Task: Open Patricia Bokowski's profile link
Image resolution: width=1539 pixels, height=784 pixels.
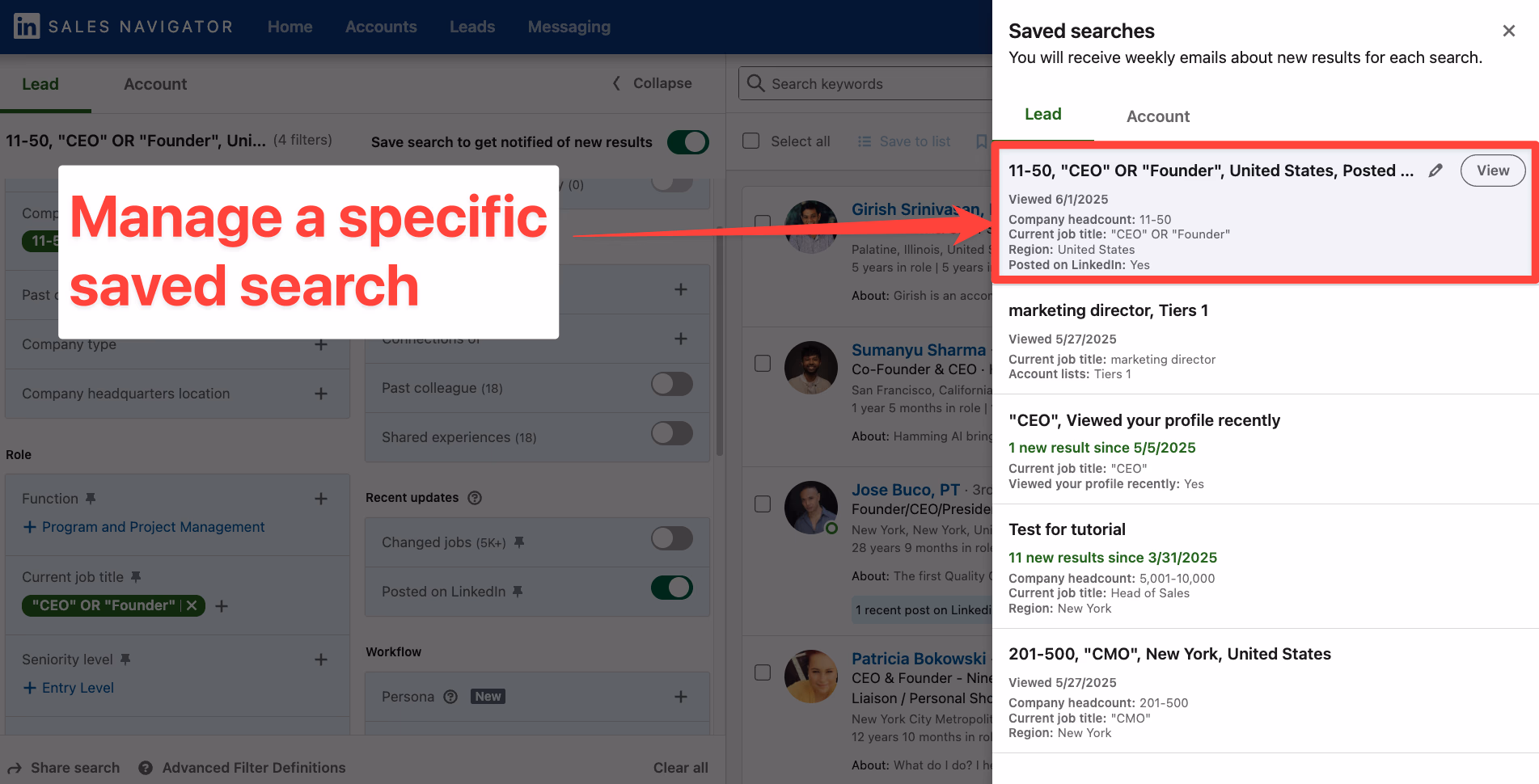Action: pos(919,659)
